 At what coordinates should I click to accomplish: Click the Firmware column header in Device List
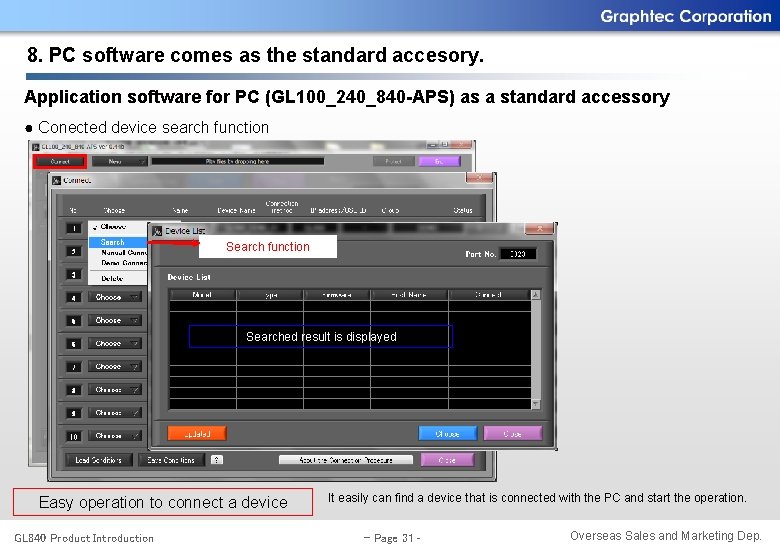[337, 295]
